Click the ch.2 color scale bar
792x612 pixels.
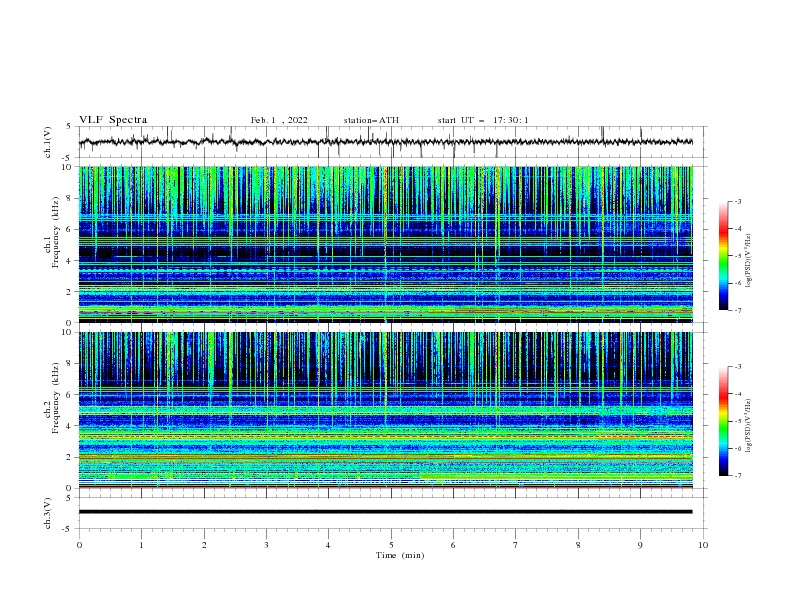pyautogui.click(x=723, y=421)
